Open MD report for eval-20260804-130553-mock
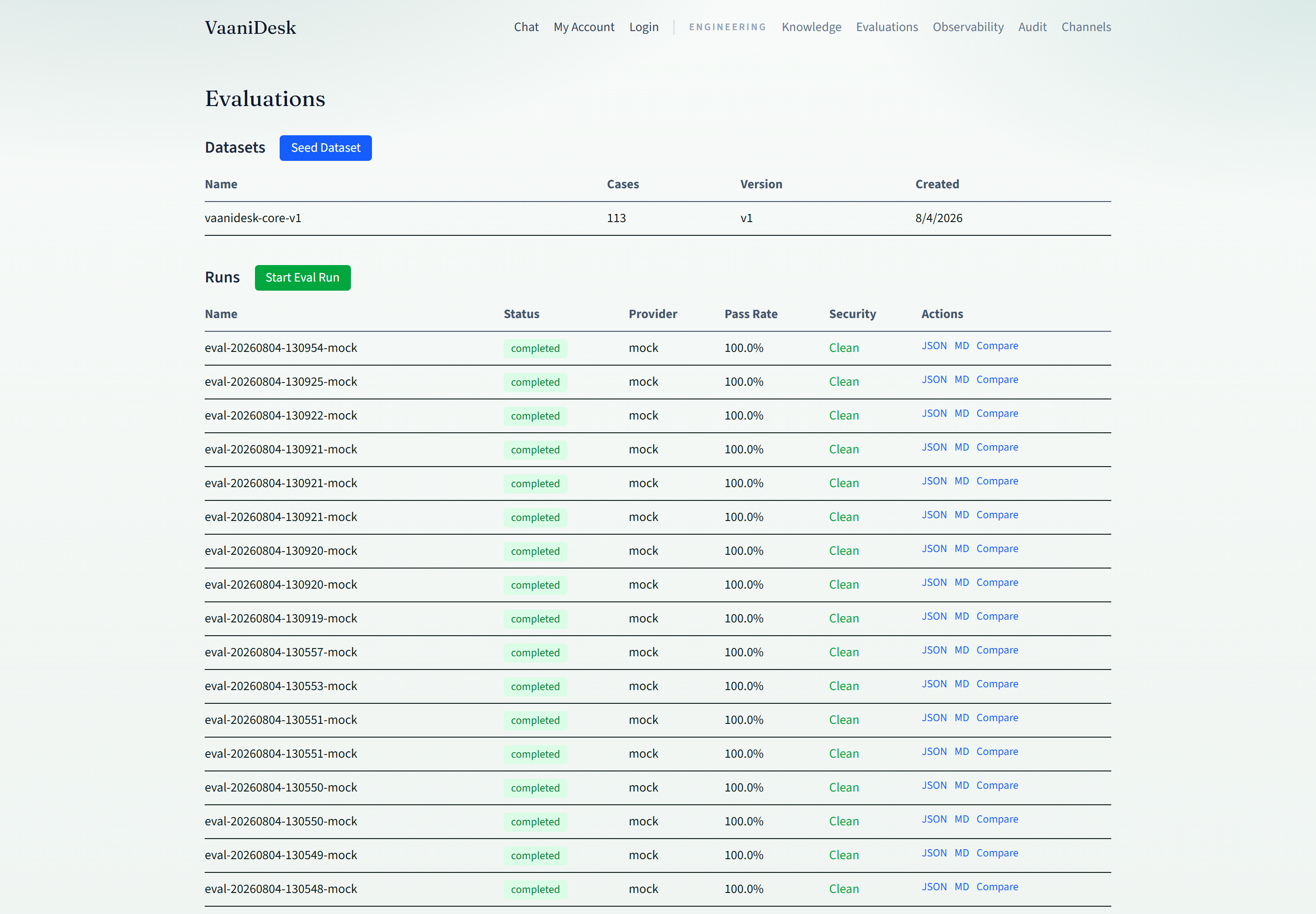The width and height of the screenshot is (1316, 914). 961,684
